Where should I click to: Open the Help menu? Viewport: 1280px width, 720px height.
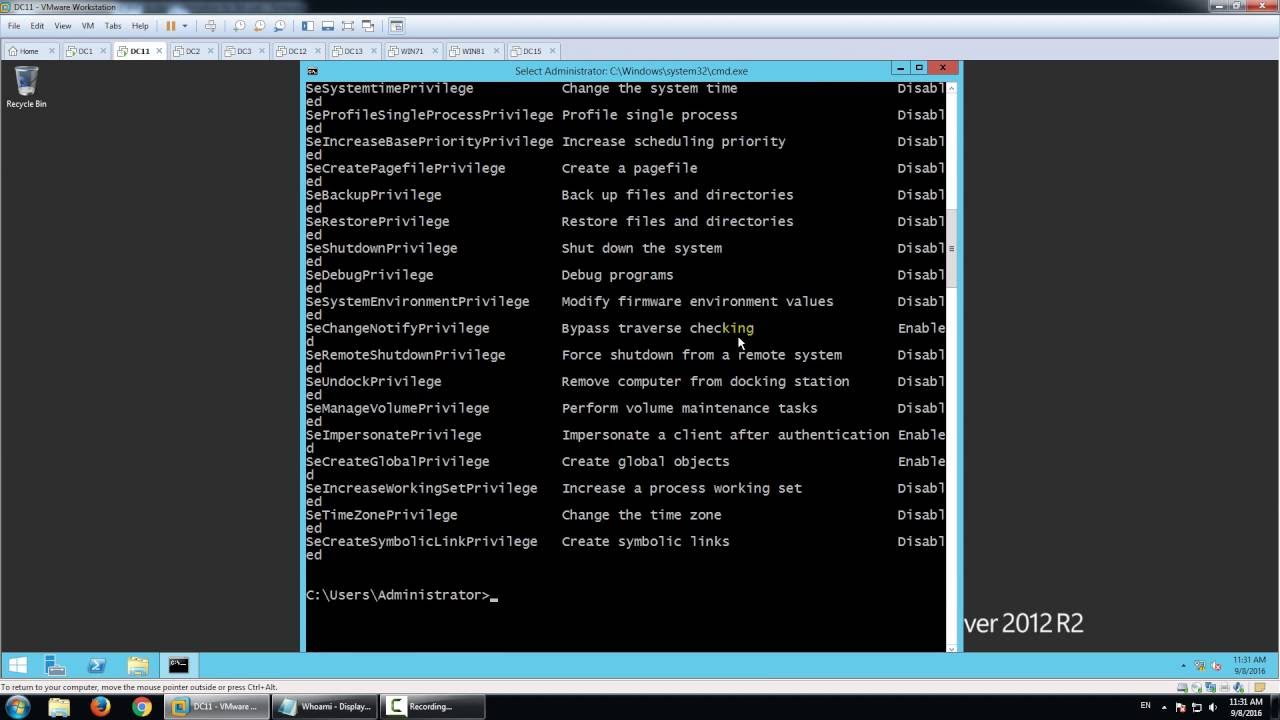pyautogui.click(x=140, y=26)
